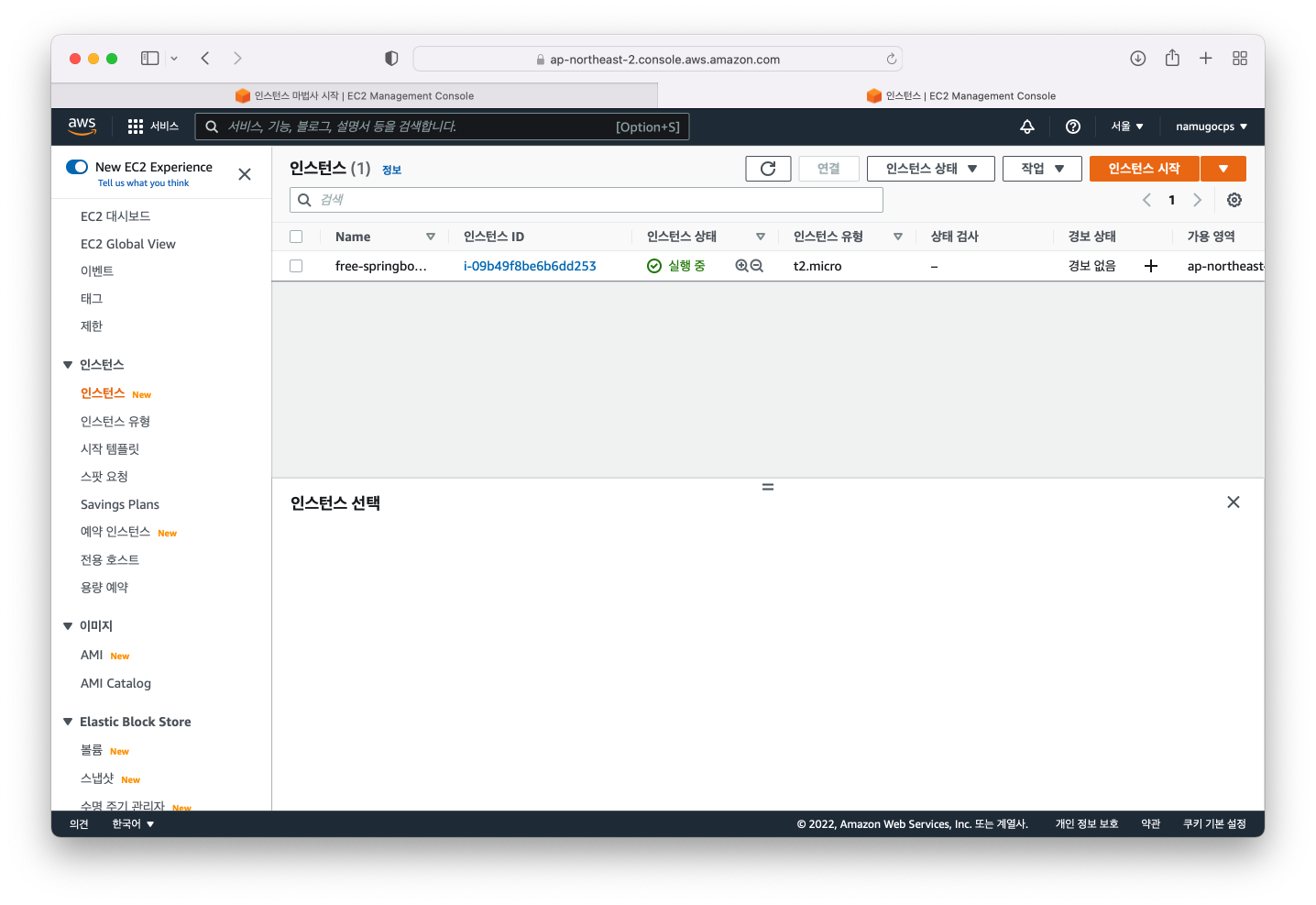Switch to 인스턴스 마법사 시작 browser tab
Screen dimensions: 1316x905
click(355, 95)
